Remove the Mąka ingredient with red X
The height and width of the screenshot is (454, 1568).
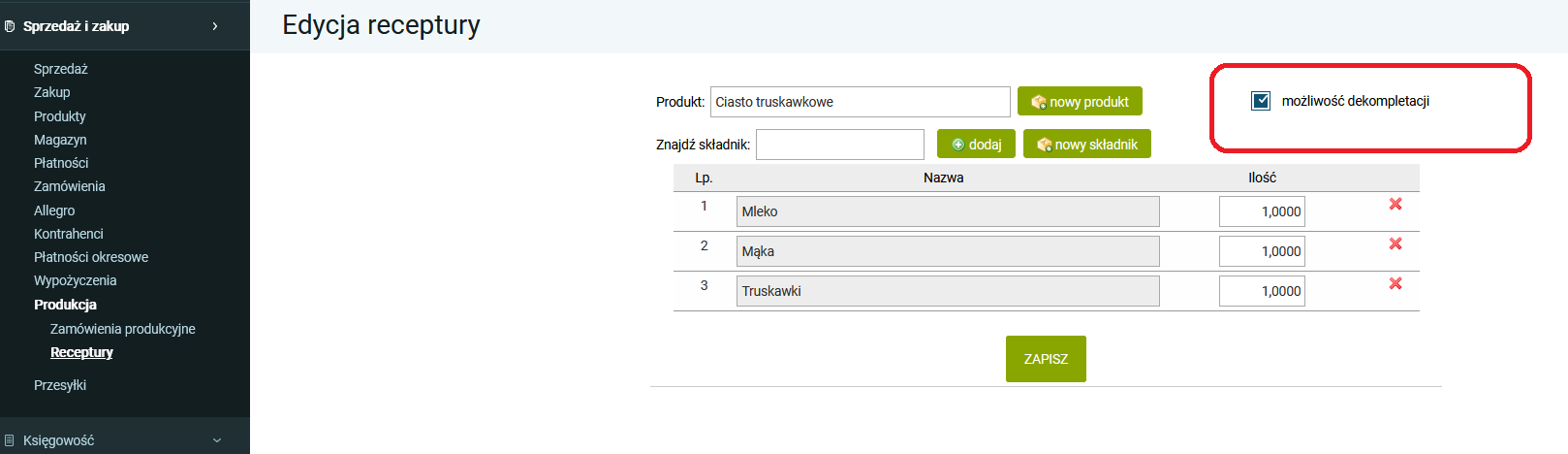pyautogui.click(x=1396, y=243)
